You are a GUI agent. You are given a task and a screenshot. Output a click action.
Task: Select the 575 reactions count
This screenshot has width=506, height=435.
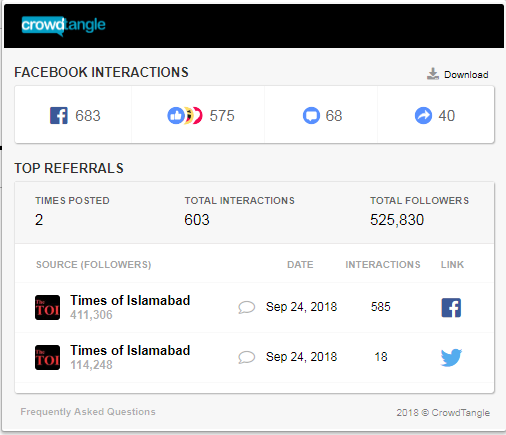(222, 116)
